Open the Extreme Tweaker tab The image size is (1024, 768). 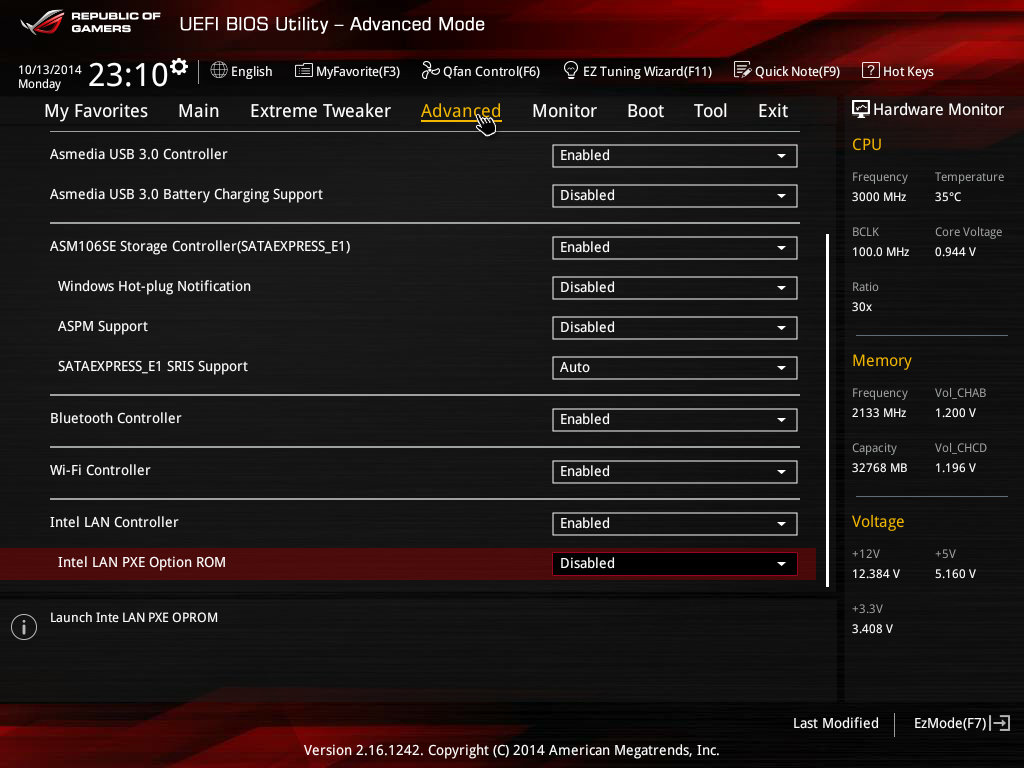[x=320, y=111]
